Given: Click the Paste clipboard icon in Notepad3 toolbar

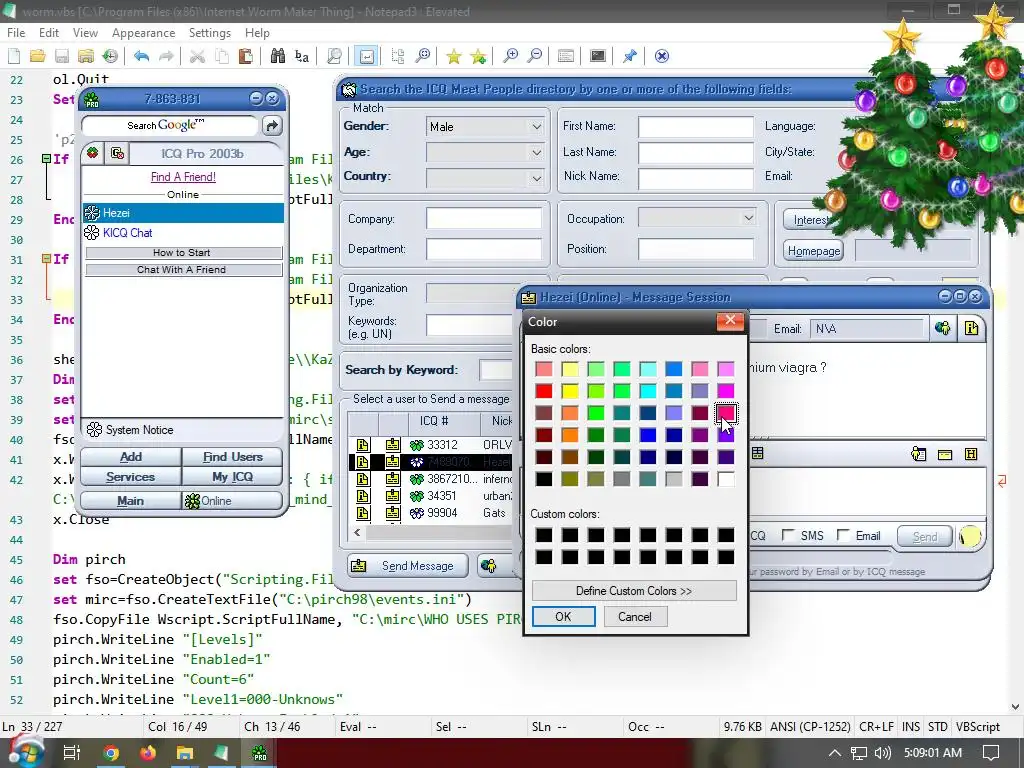Looking at the screenshot, I should point(246,56).
